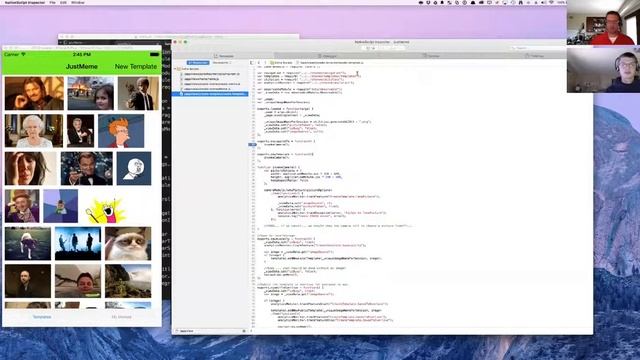Select the three silhouettes meme thumbnail
Screen dimensions: 640x360
[x=78, y=244]
